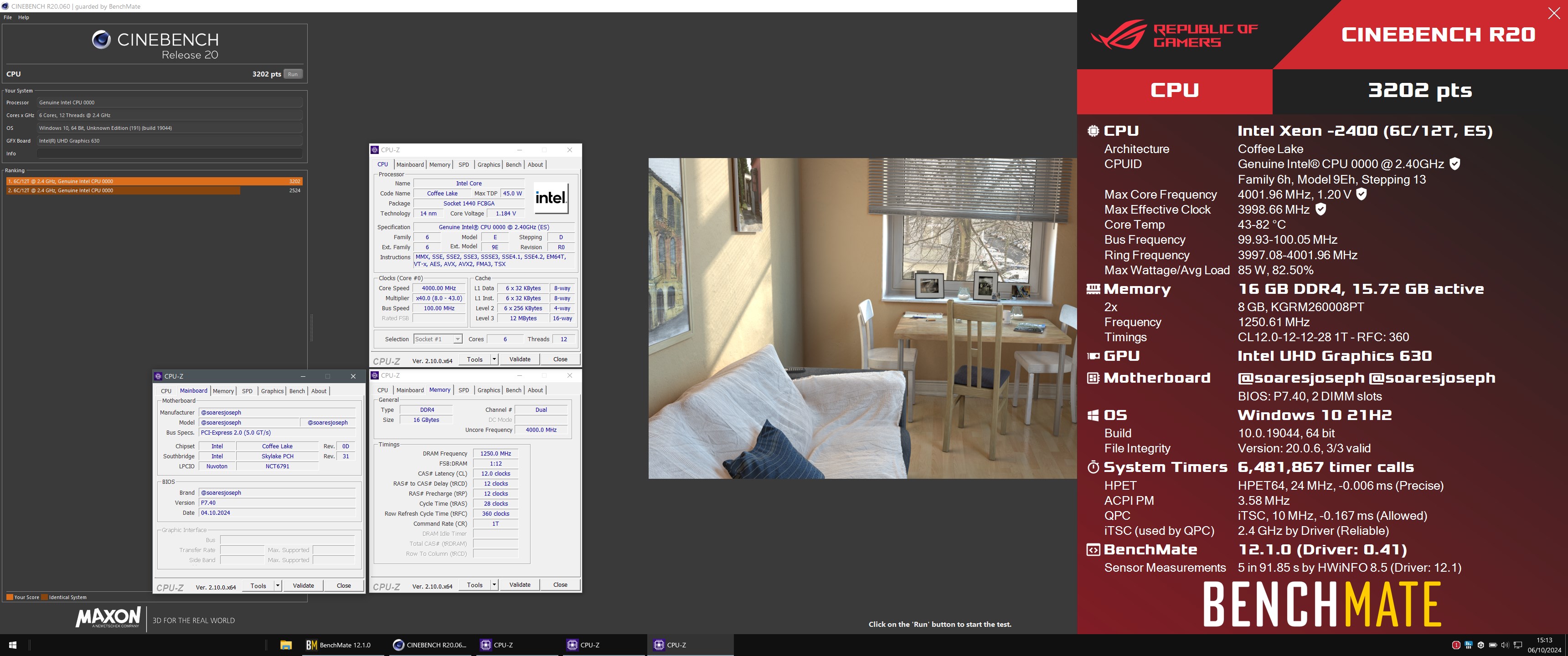1568x656 pixels.
Task: Click Close in the CPU-Z CPU window
Action: pyautogui.click(x=560, y=359)
